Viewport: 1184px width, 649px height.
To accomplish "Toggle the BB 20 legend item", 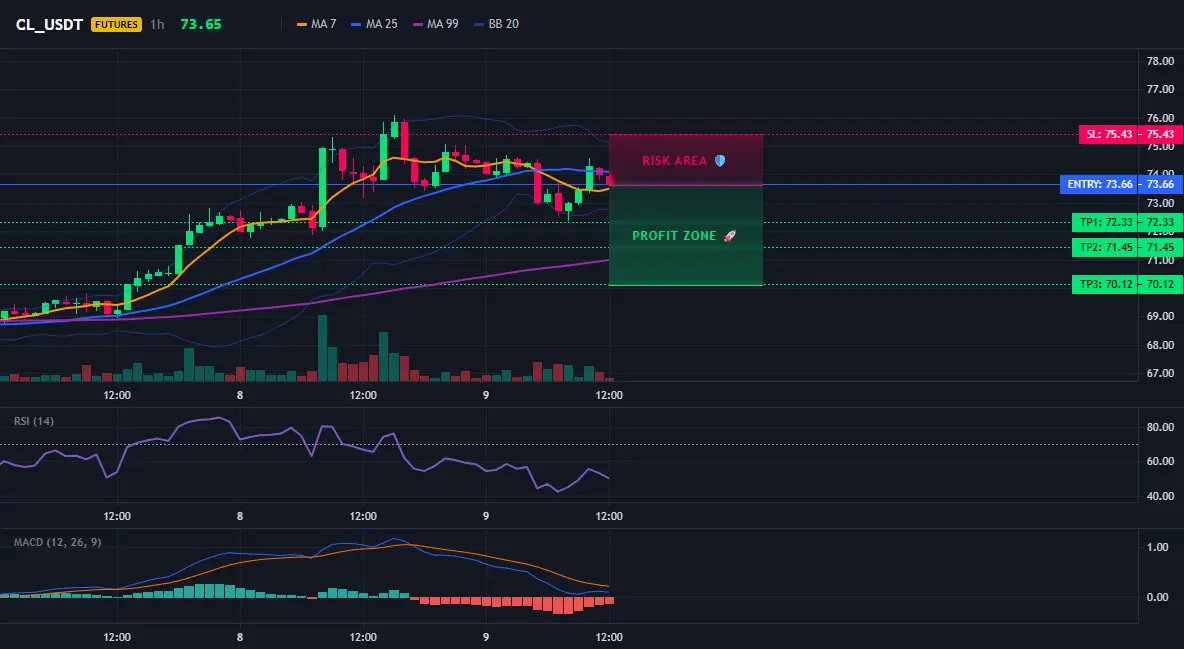I will point(497,24).
